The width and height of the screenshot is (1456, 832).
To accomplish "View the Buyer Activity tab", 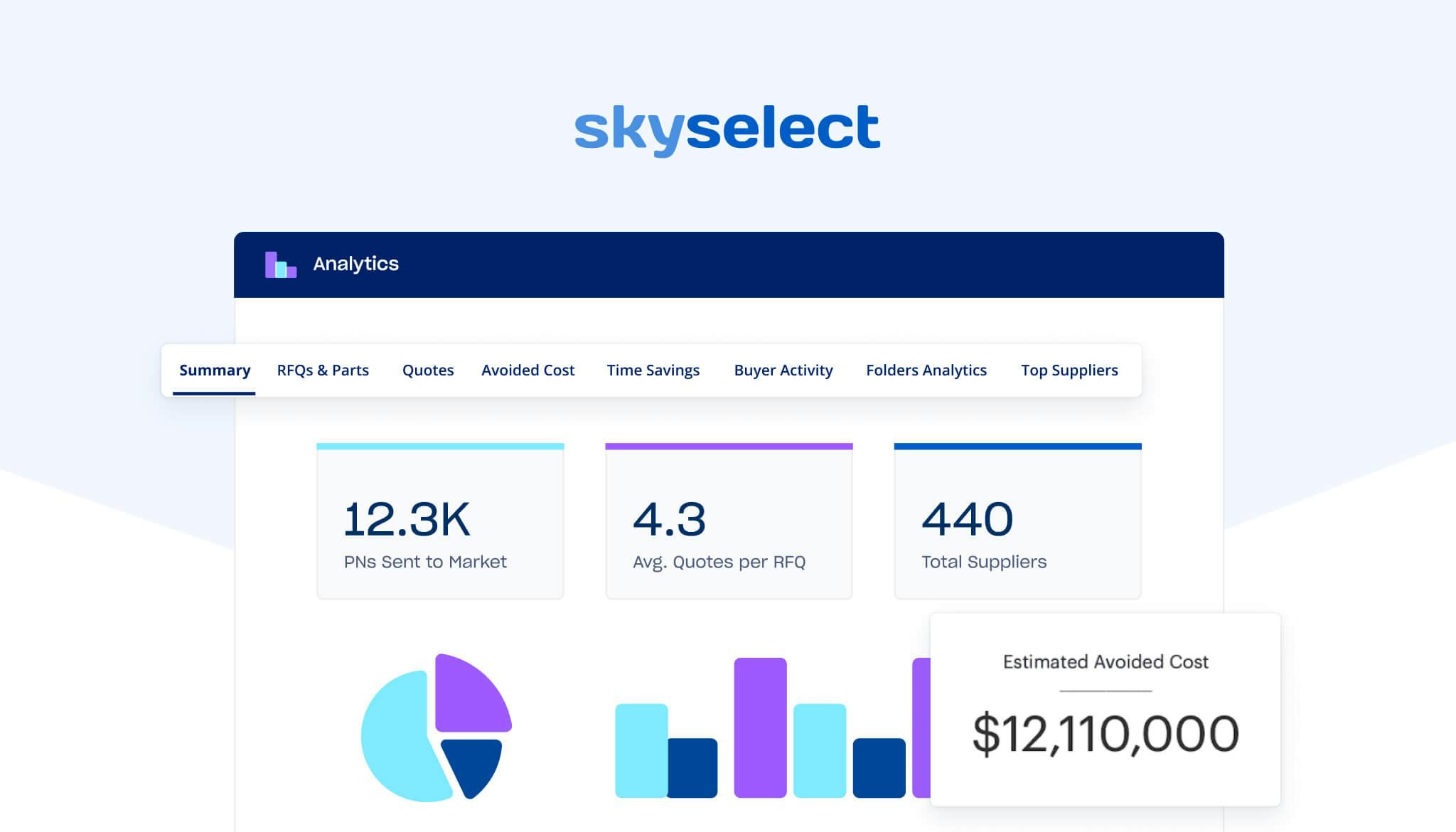I will [x=783, y=370].
